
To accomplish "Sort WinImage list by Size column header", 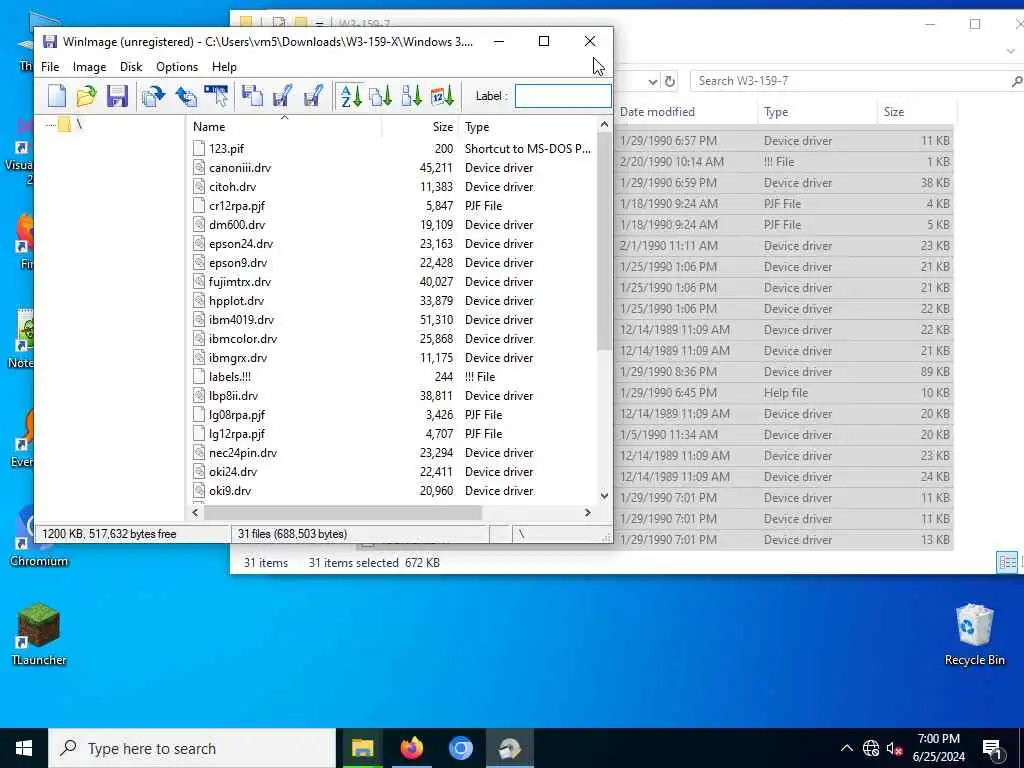I will point(420,127).
